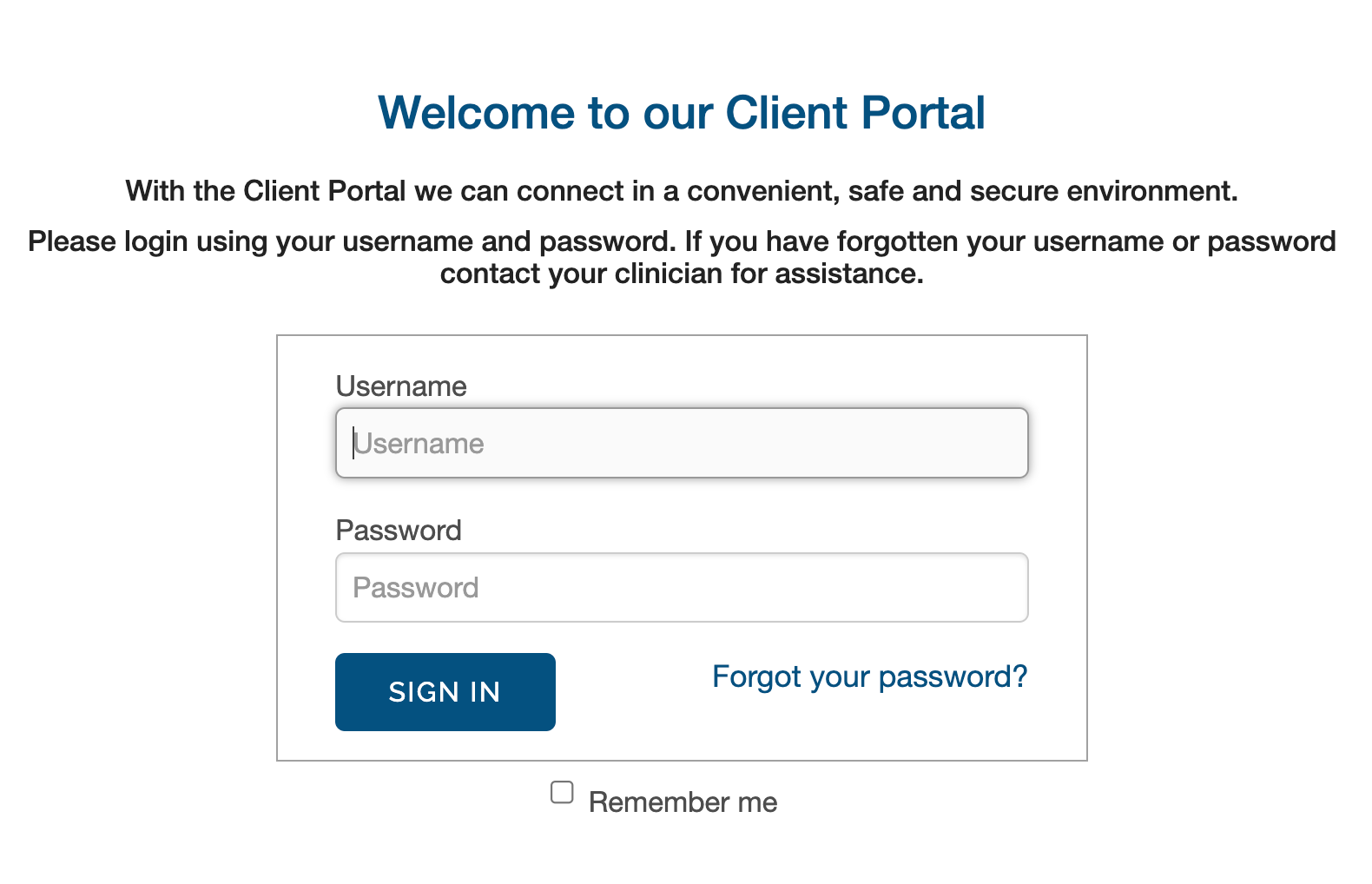Submit credentials using SIGN IN
The image size is (1372, 884).
(x=445, y=692)
